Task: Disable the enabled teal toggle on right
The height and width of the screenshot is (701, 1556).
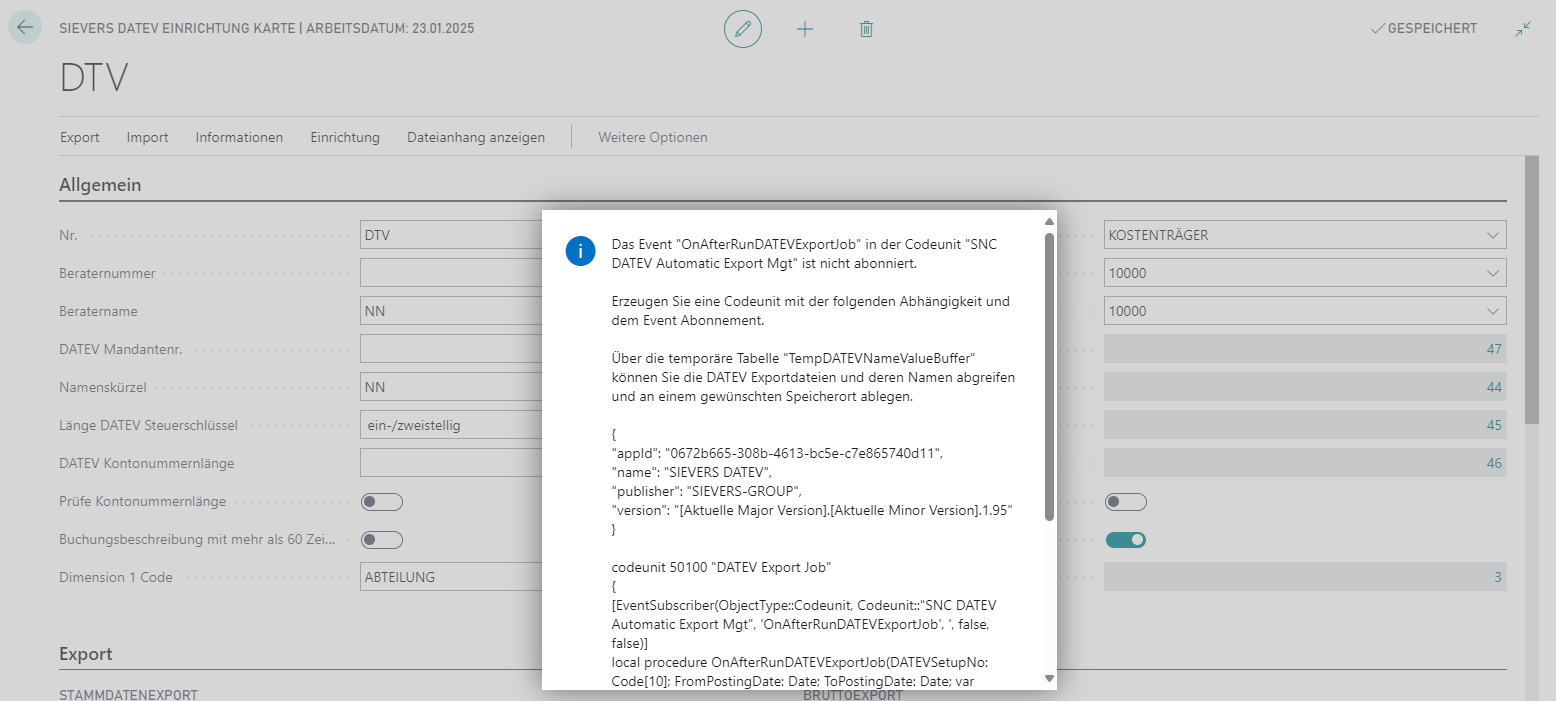Action: point(1125,540)
